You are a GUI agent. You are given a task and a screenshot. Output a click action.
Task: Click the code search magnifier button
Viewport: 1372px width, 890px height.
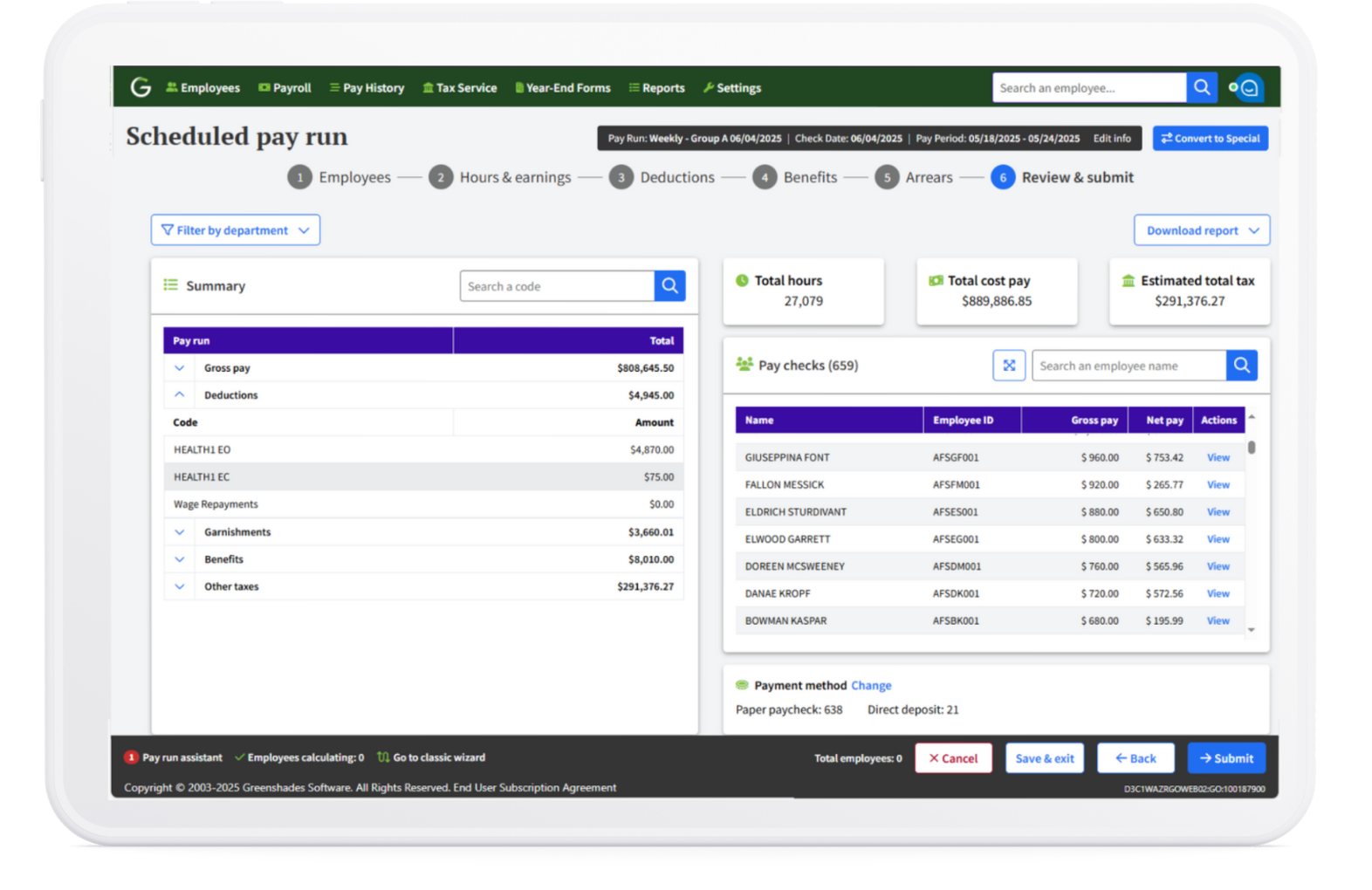tap(669, 286)
